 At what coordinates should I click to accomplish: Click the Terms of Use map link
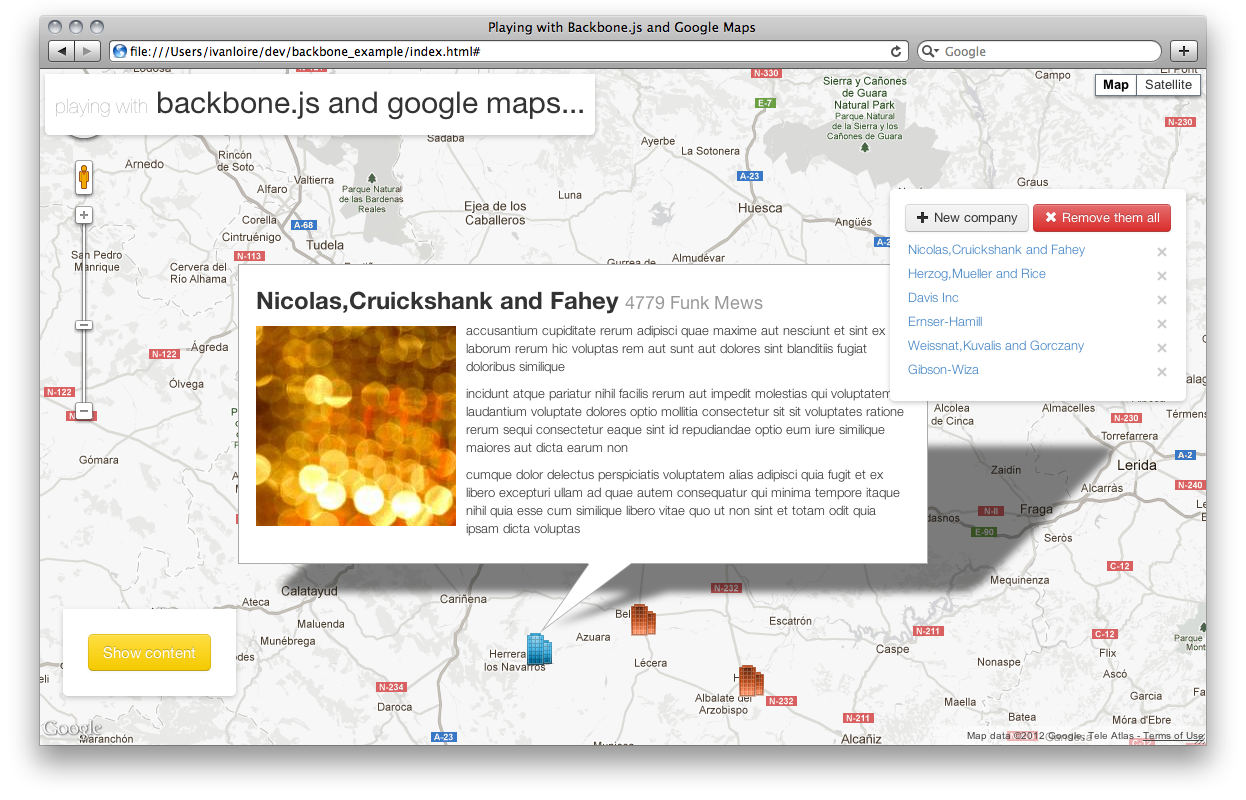(x=1173, y=736)
